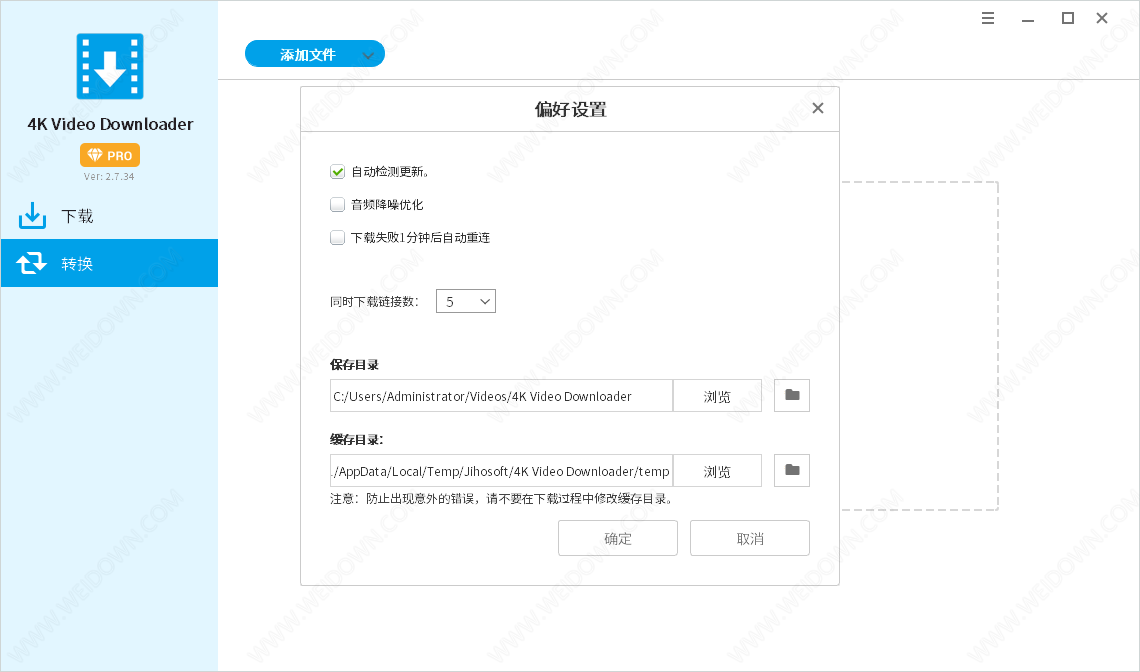Screen dimensions: 1140x672
Task: Open cache directory folder icon
Action: tap(792, 471)
